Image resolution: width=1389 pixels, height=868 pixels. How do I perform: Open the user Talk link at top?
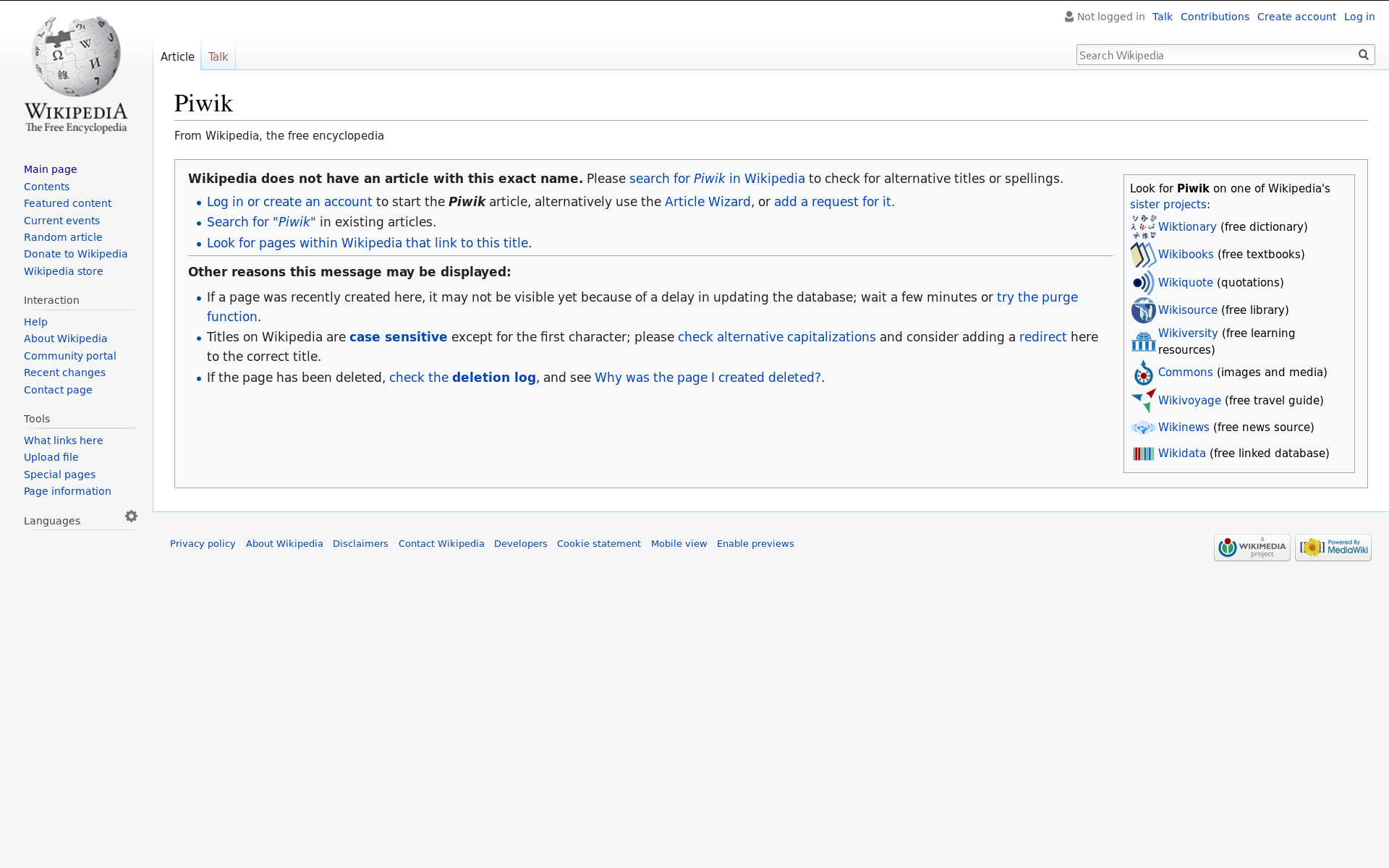(x=1162, y=17)
